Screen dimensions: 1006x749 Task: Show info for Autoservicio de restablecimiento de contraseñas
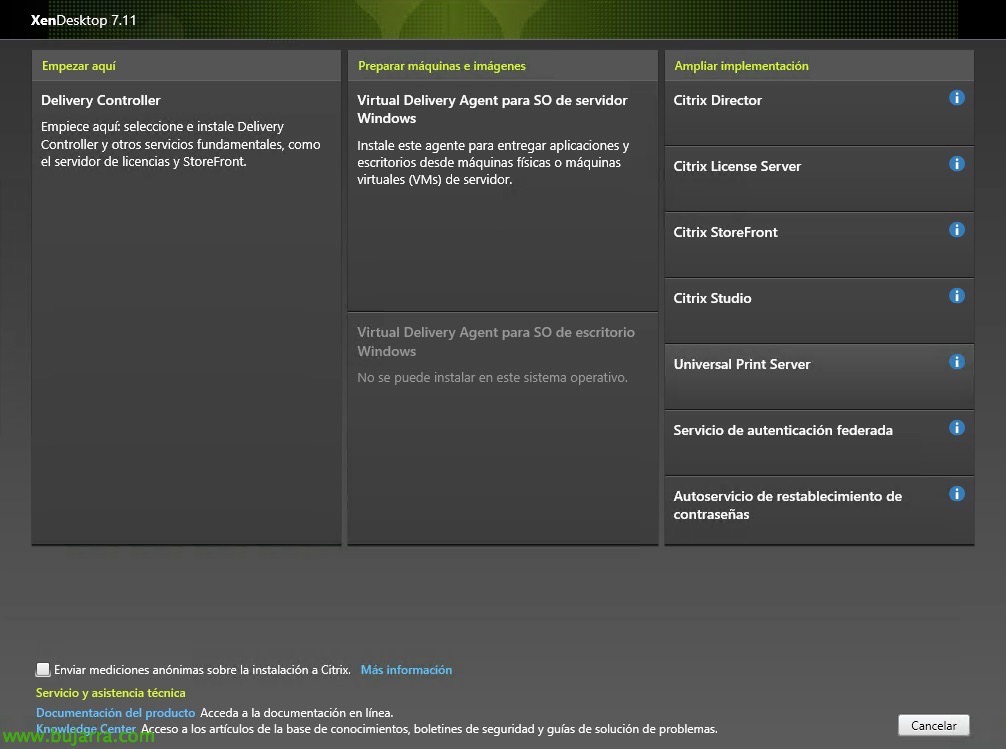(956, 494)
